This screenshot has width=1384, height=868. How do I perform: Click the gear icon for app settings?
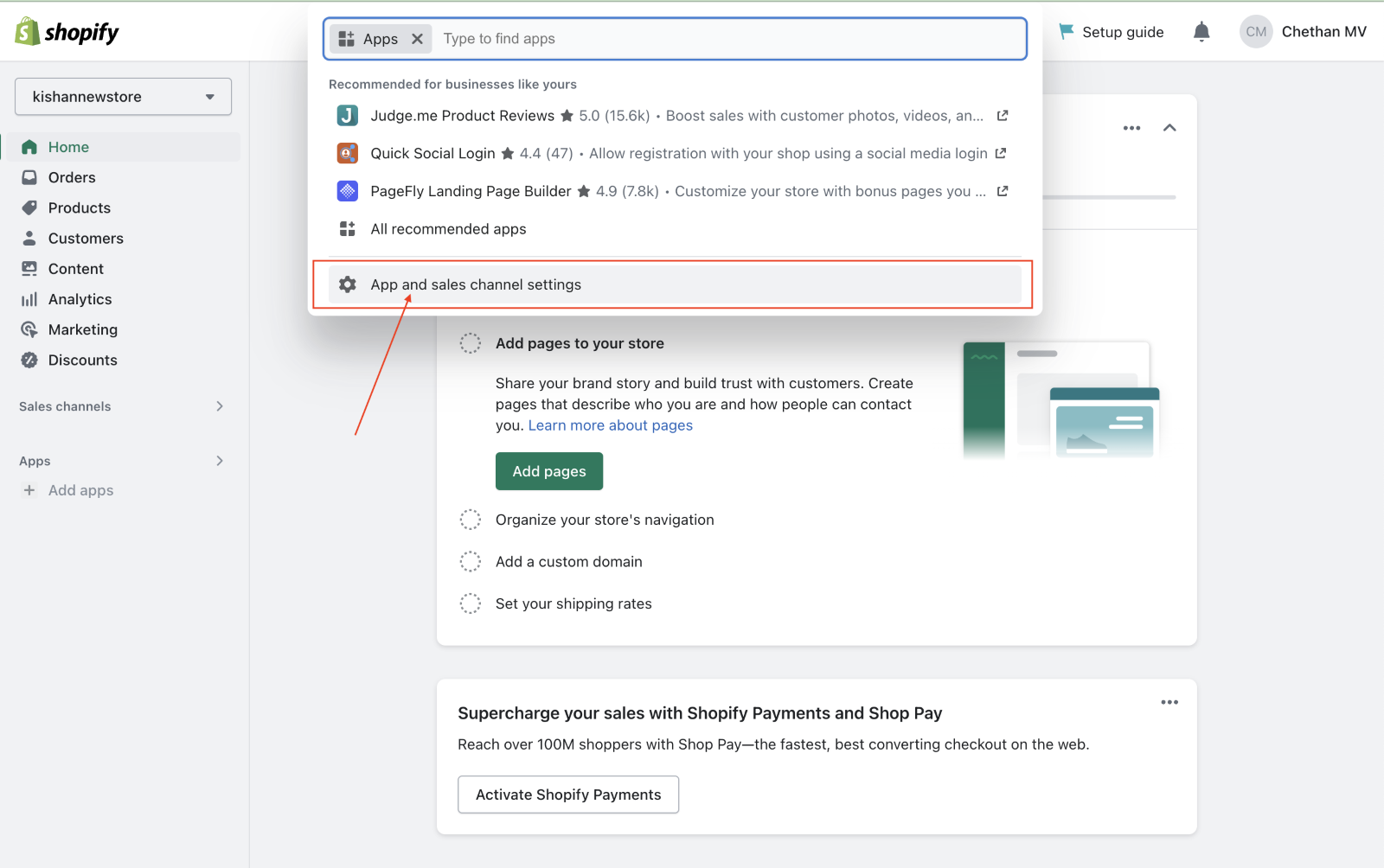tap(348, 284)
